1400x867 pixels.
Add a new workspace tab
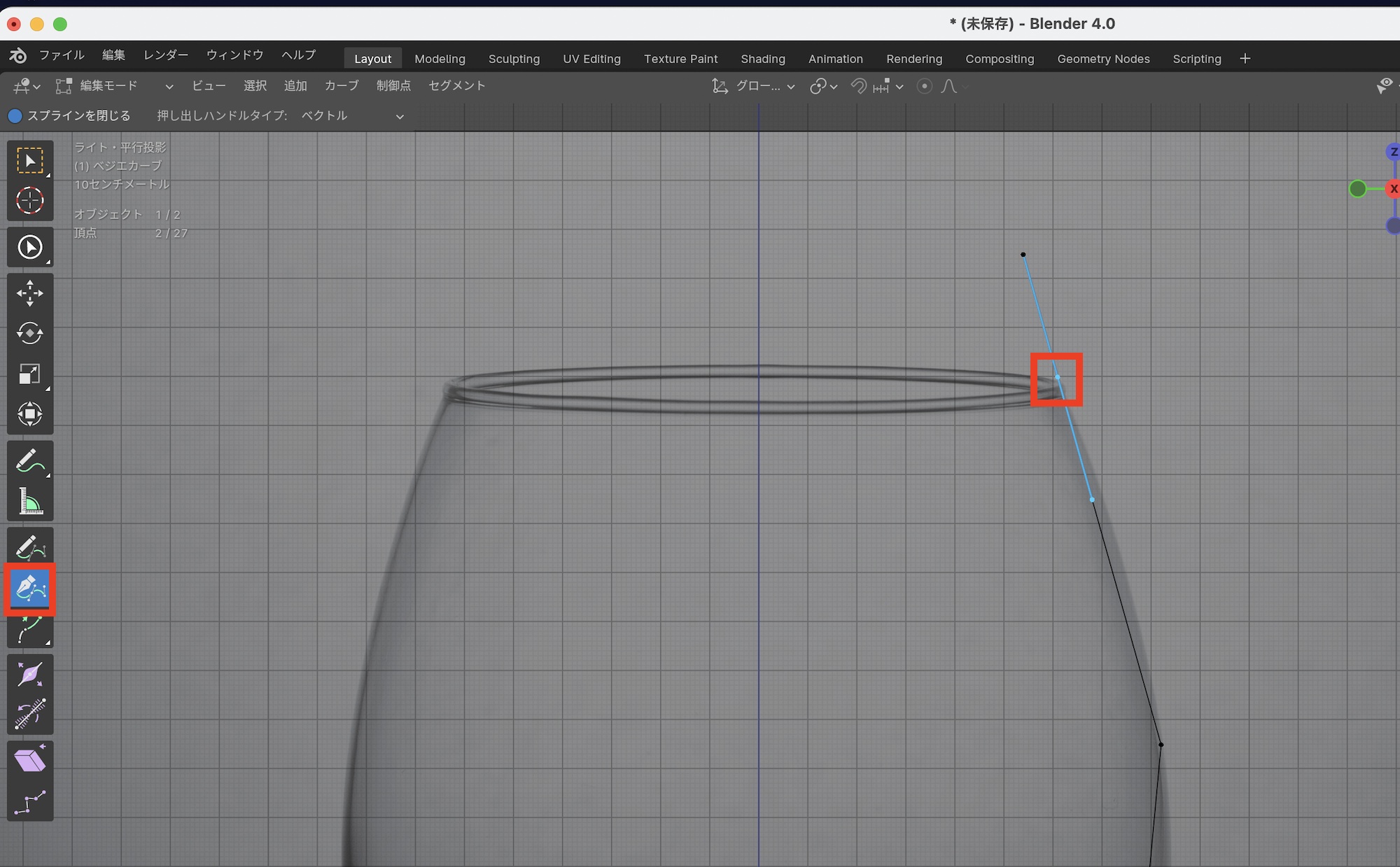[x=1245, y=59]
